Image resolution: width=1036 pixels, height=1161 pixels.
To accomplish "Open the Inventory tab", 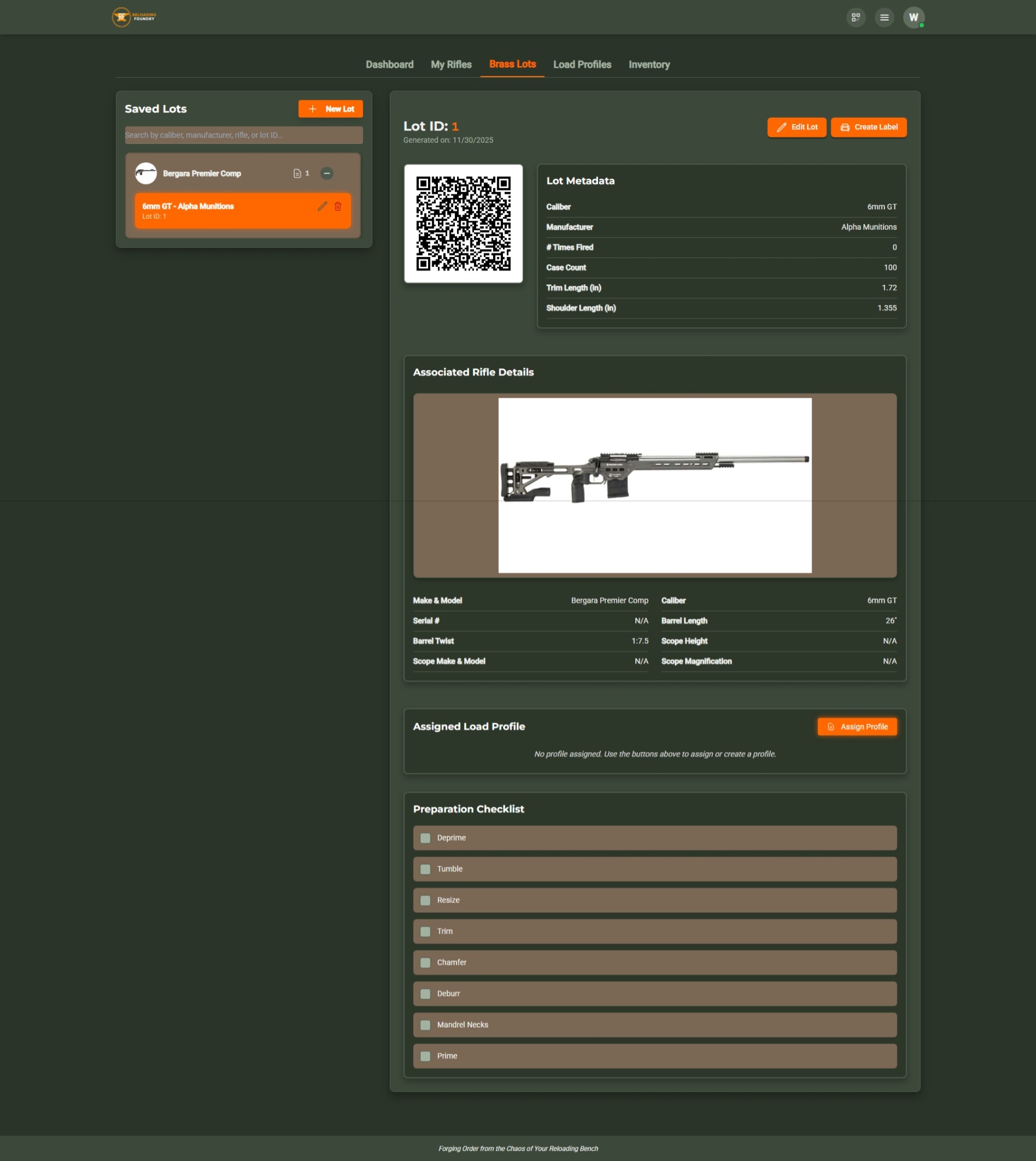I will [x=649, y=64].
